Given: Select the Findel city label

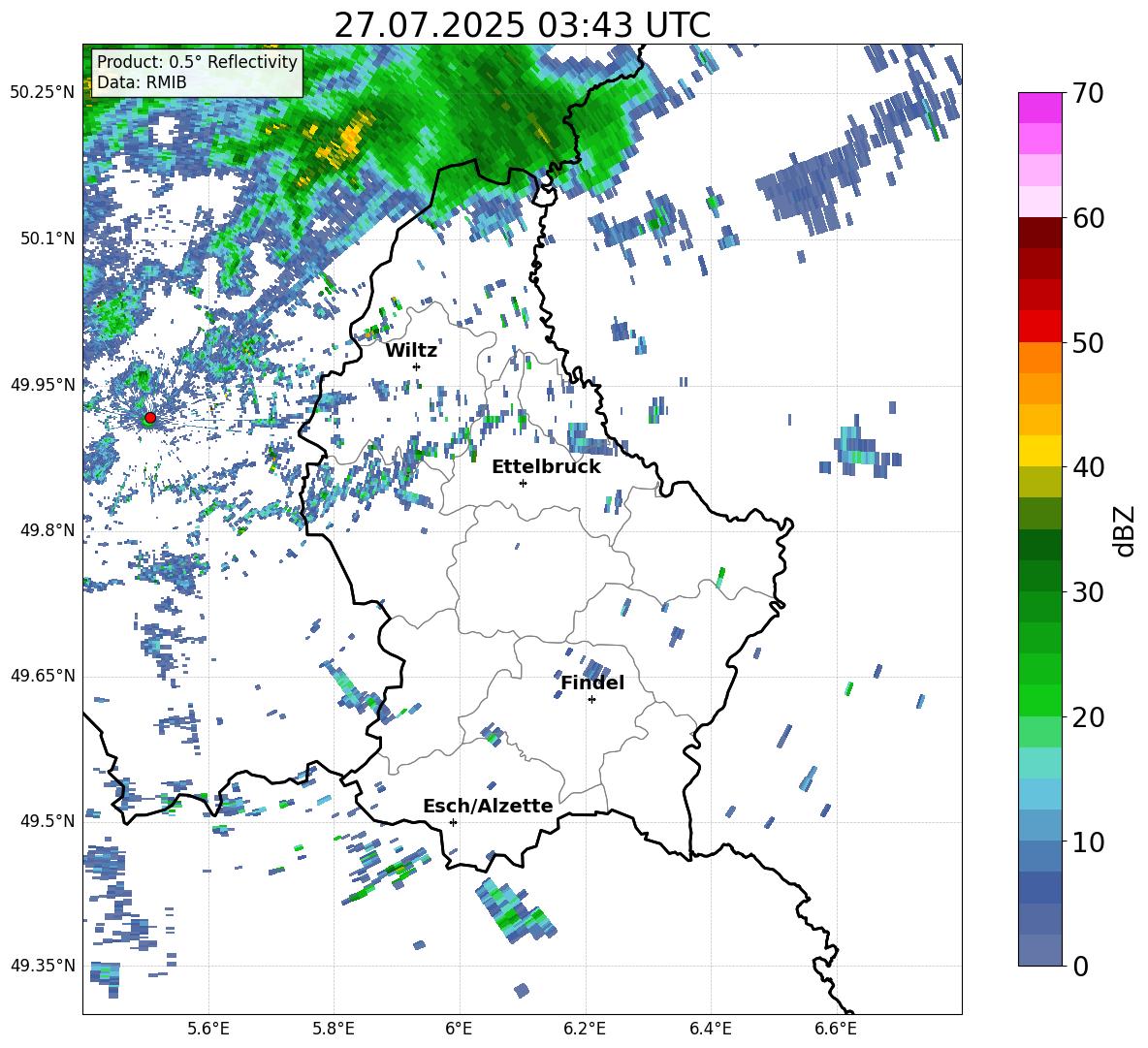Looking at the screenshot, I should point(592,683).
